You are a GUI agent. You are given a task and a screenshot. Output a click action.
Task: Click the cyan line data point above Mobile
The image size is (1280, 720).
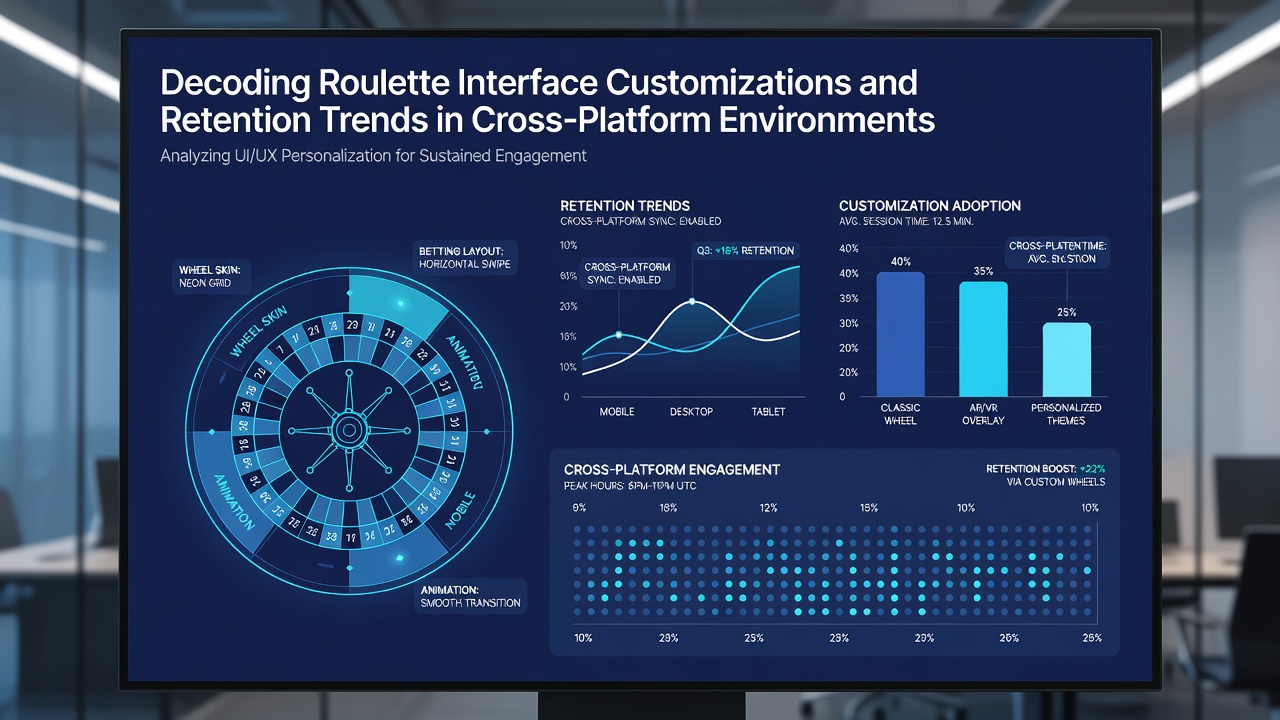[x=618, y=334]
